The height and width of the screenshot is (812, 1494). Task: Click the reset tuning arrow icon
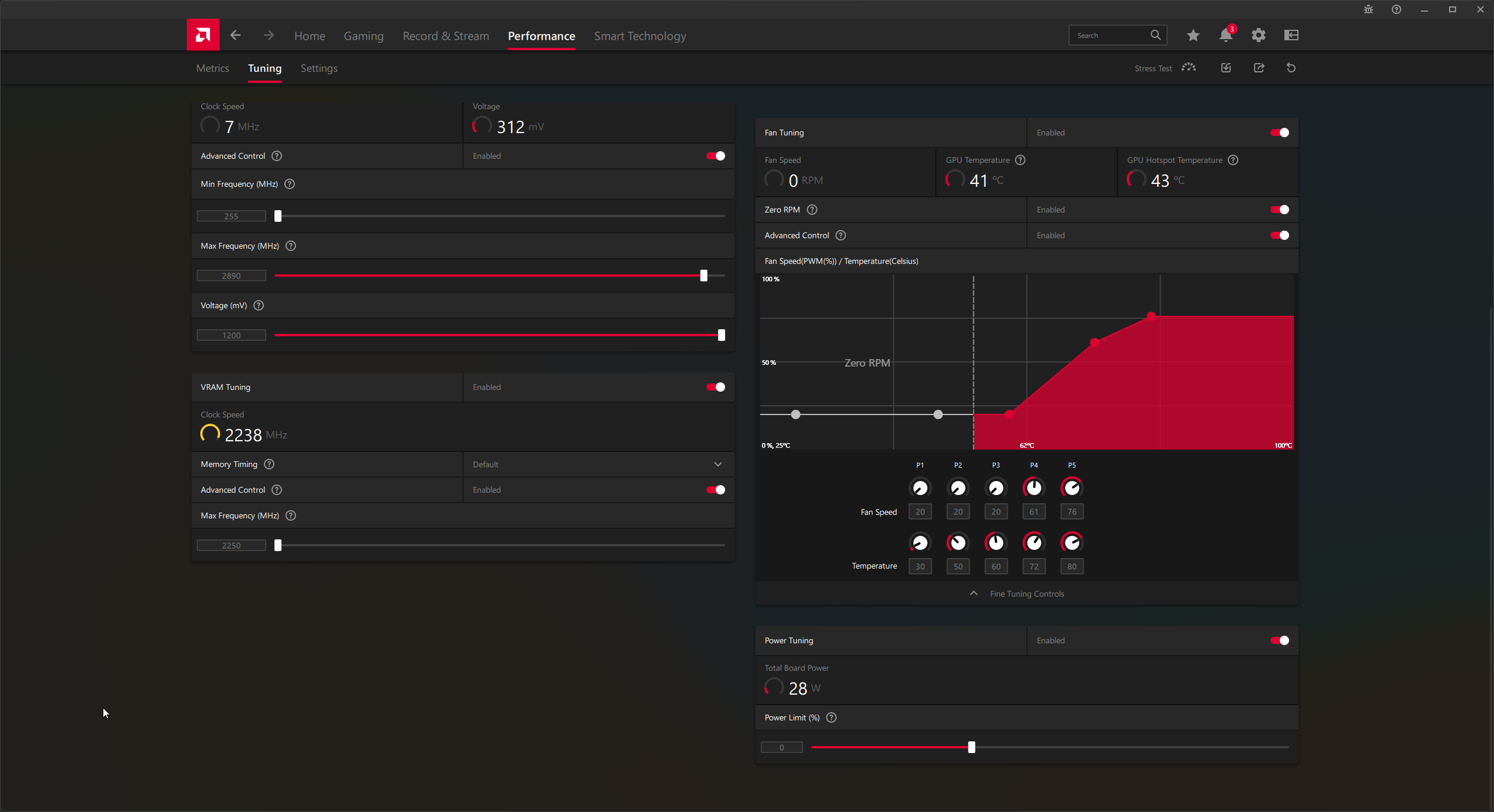1291,68
